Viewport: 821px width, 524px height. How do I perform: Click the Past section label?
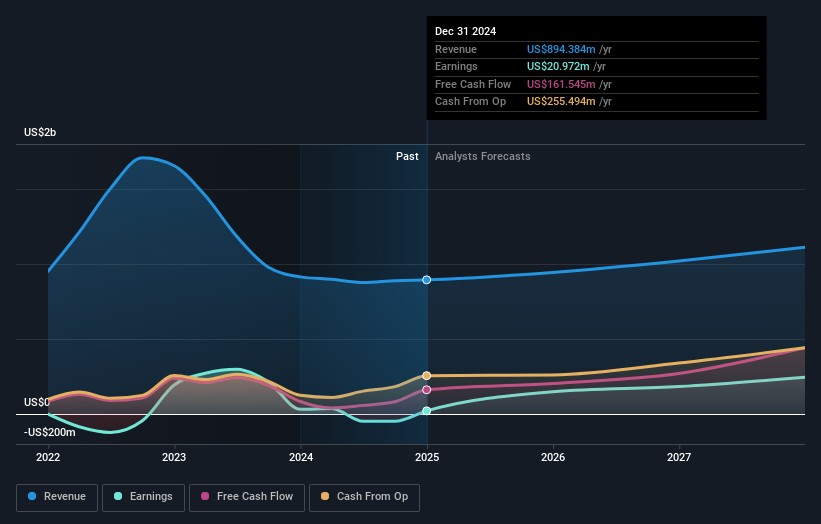tap(407, 157)
